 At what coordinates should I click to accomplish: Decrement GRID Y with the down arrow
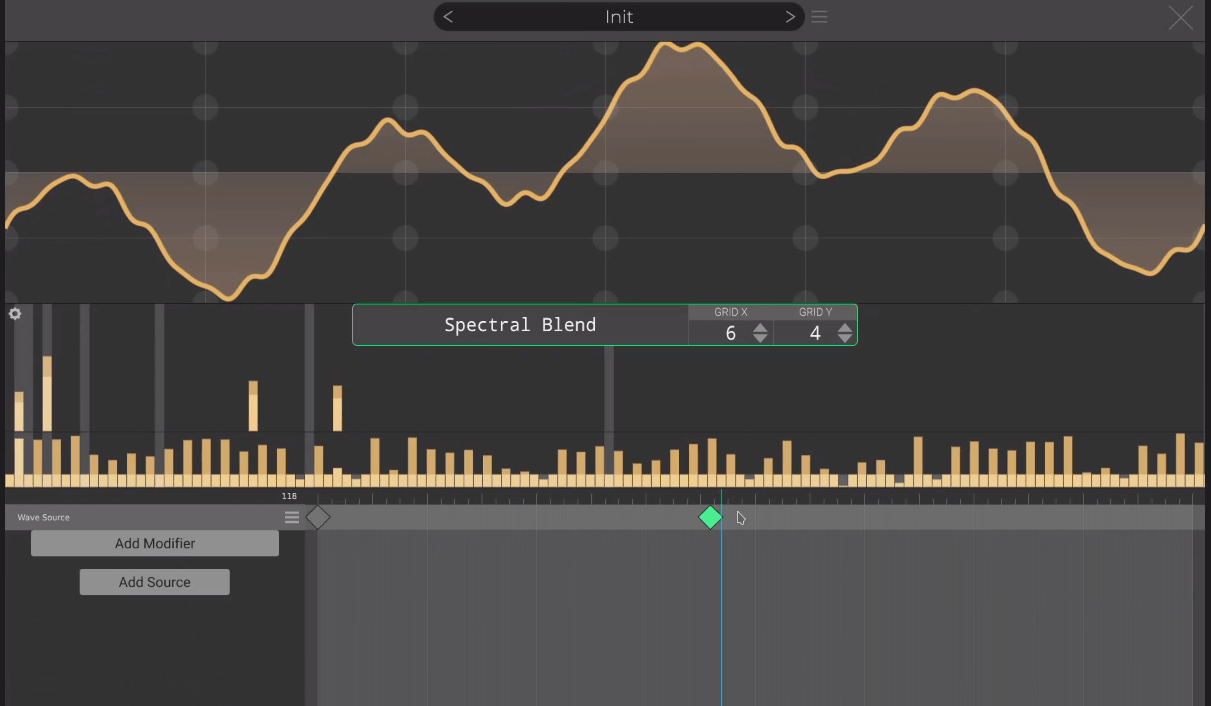point(845,339)
